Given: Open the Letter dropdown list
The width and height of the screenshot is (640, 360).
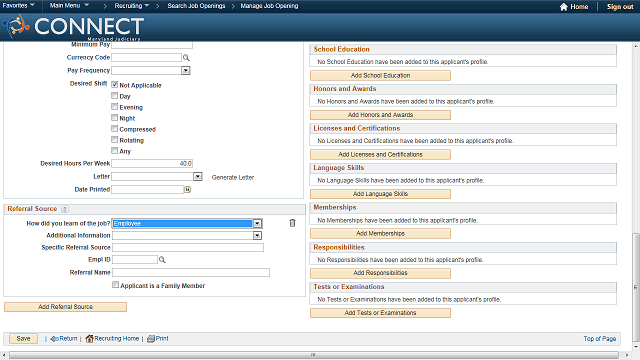Looking at the screenshot, I should [x=198, y=176].
